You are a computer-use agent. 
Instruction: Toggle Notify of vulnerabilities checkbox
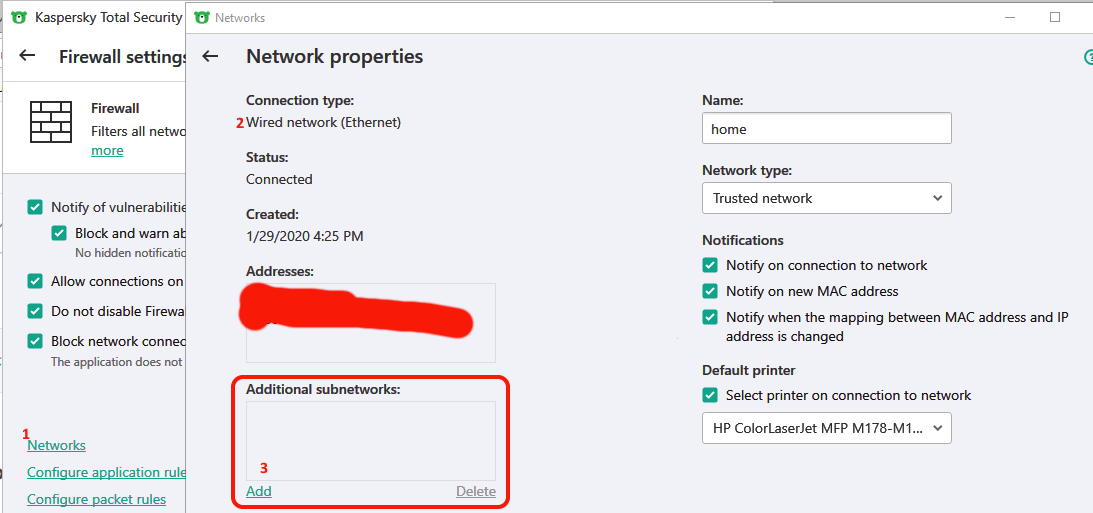(35, 207)
